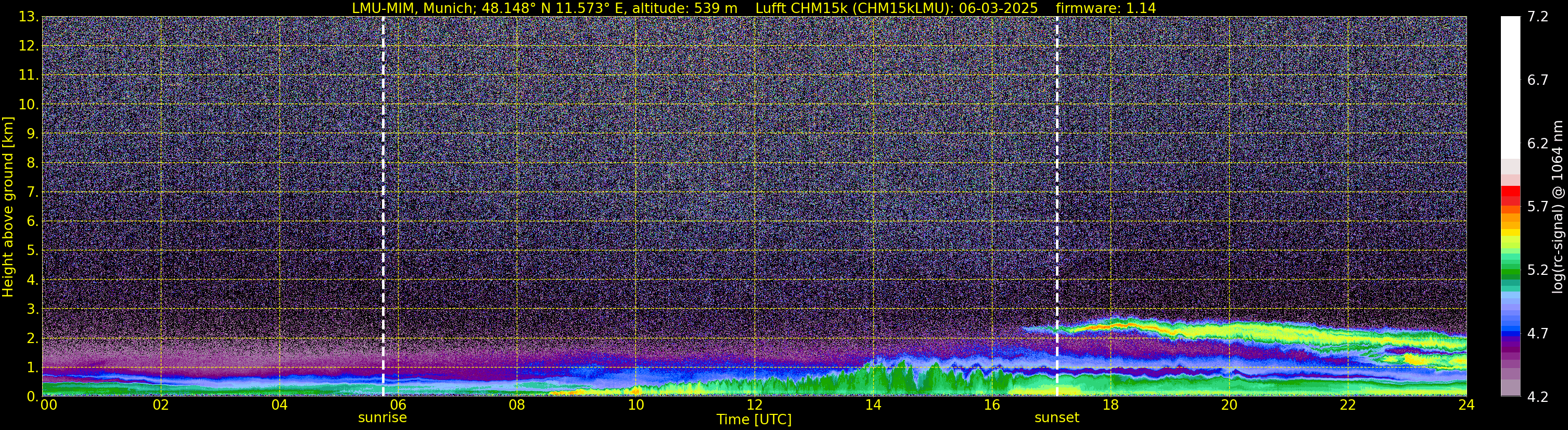1568x430 pixels.
Task: Click the colorbar tick value 4.2
Action: tap(1538, 397)
